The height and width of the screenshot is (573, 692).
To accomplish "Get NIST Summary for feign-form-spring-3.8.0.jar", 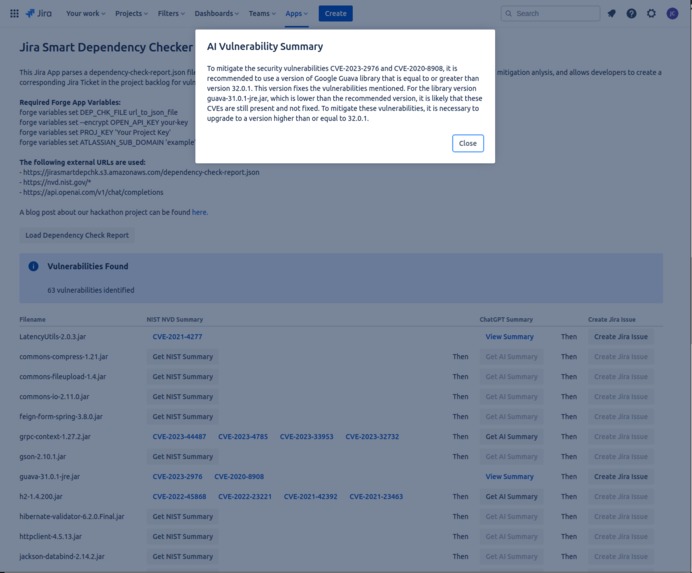I will pyautogui.click(x=183, y=417).
